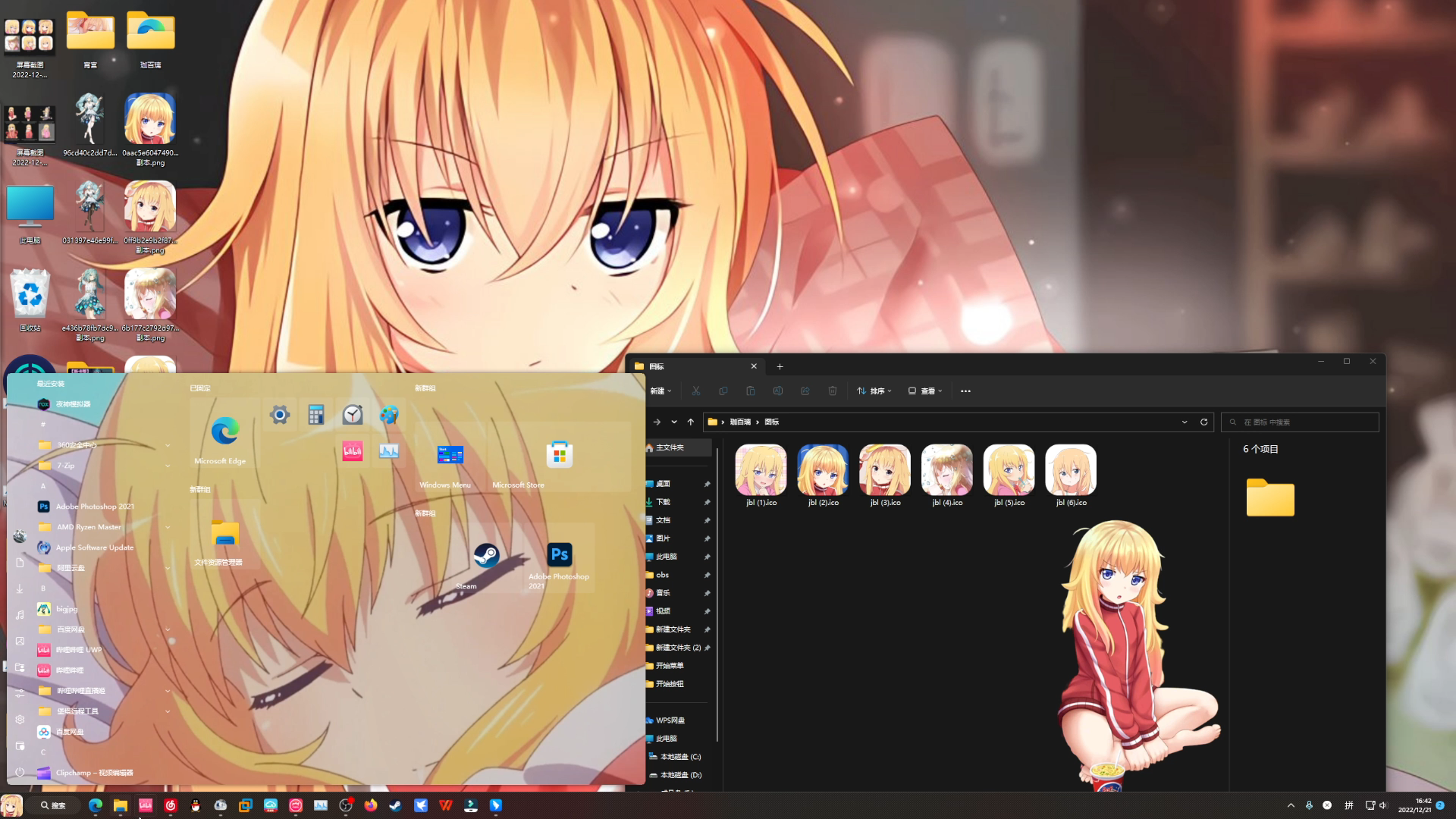Image resolution: width=1456 pixels, height=819 pixels.
Task: Open Firefox from the taskbar
Action: 370,805
